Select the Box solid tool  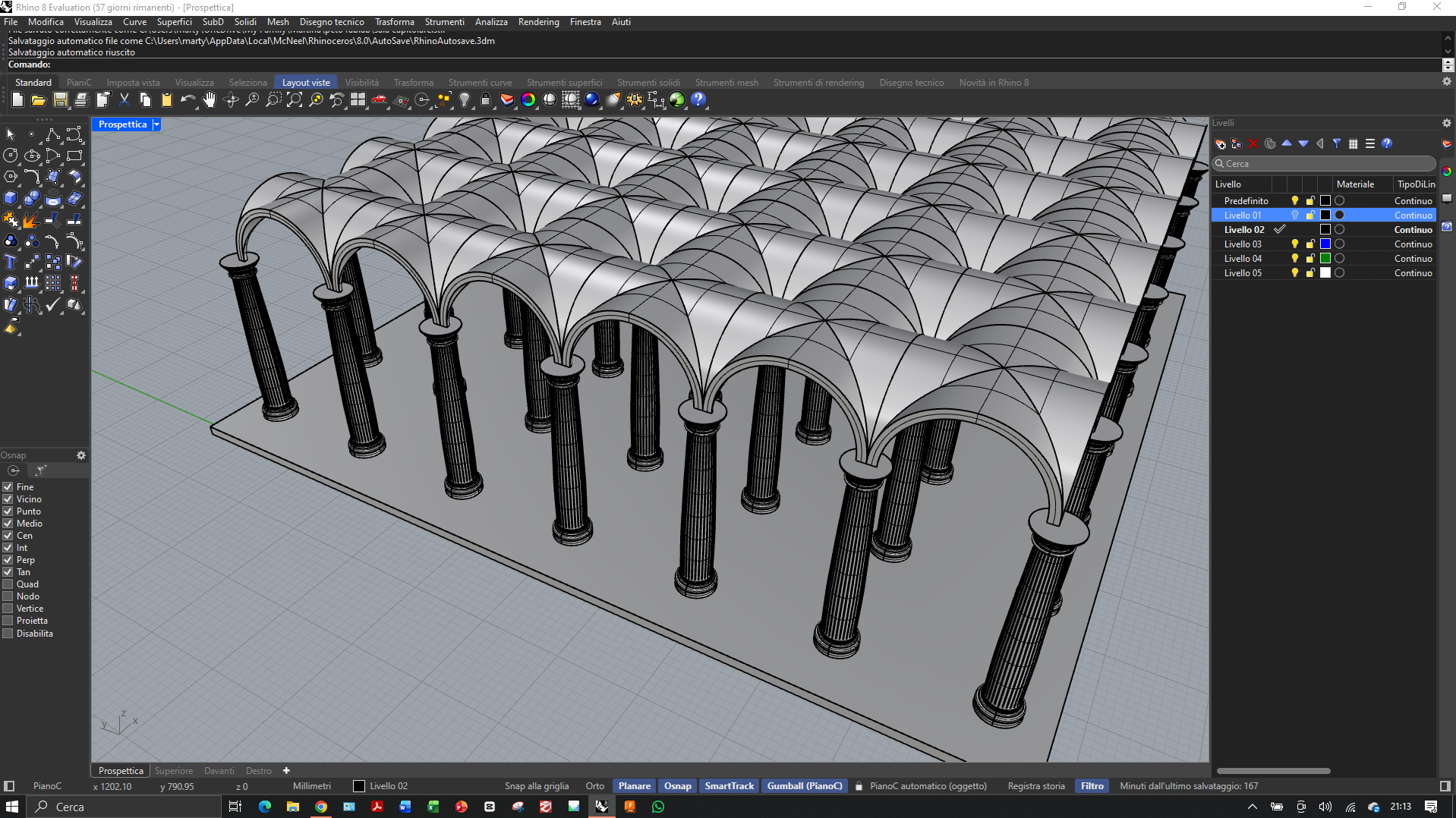11,199
